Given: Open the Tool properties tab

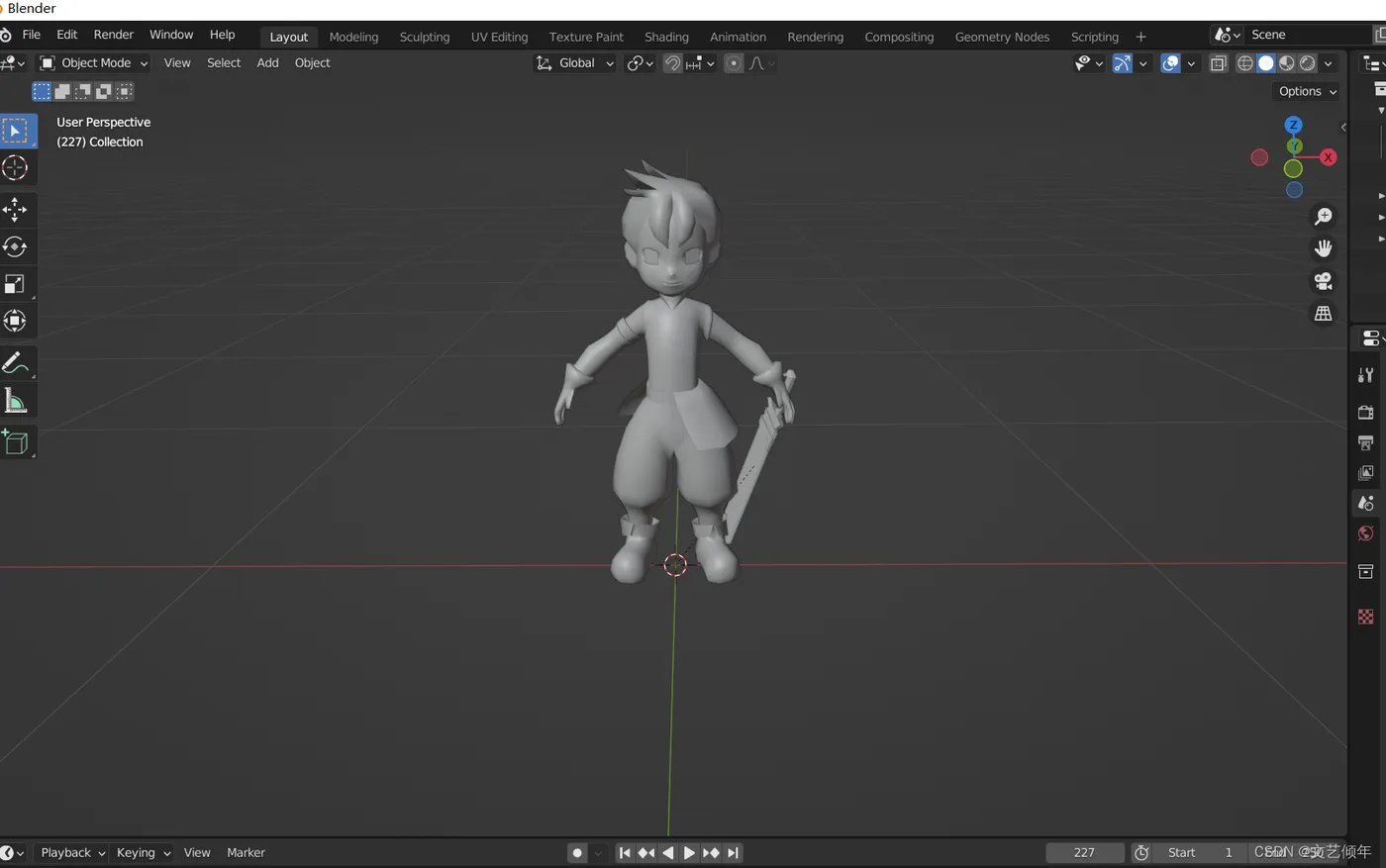Looking at the screenshot, I should (x=1366, y=375).
